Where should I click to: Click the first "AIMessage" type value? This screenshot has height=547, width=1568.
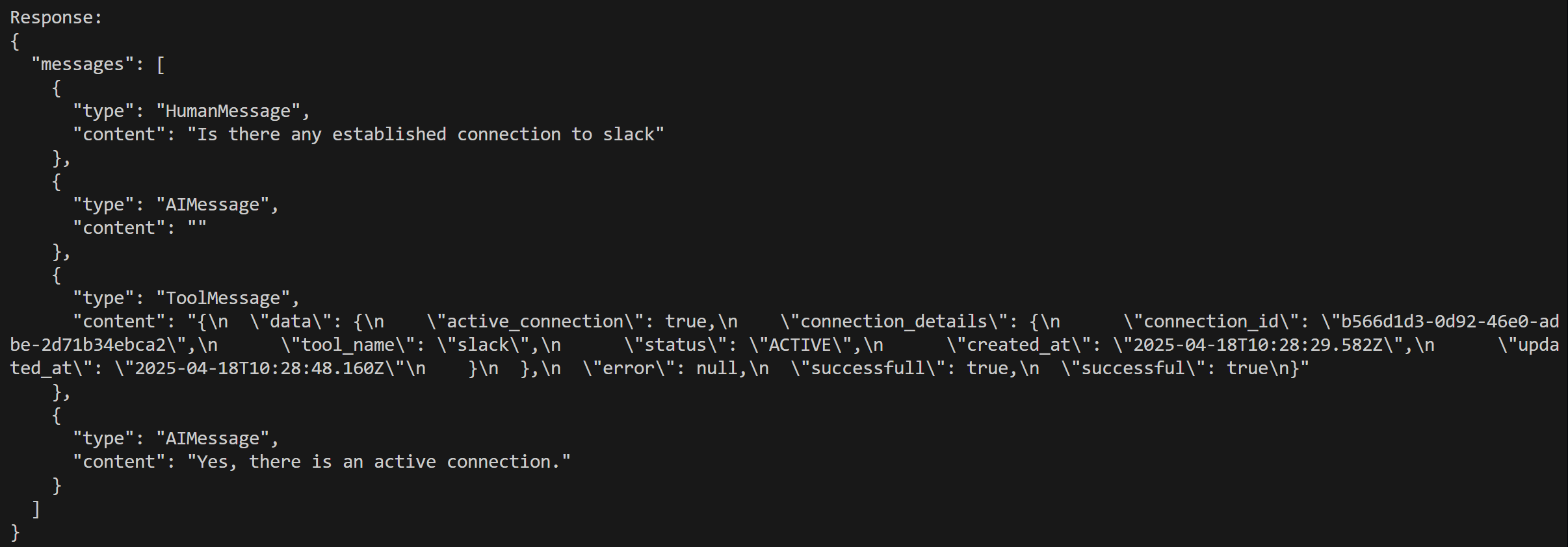[x=212, y=205]
